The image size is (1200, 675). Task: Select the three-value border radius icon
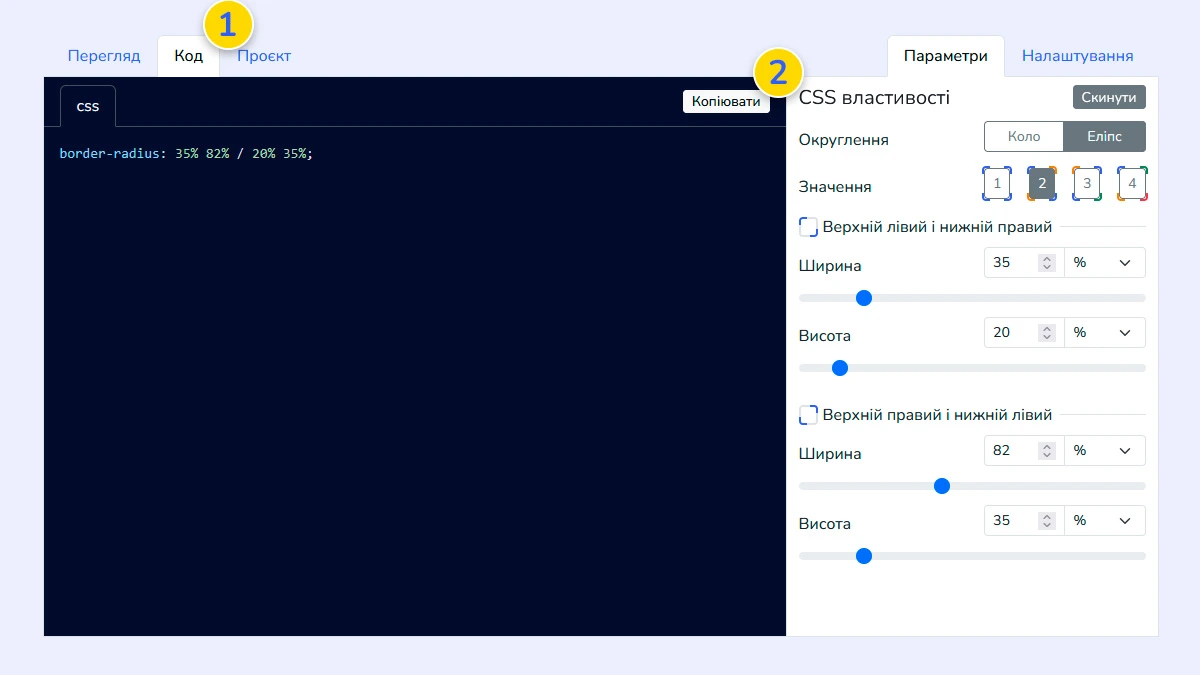coord(1086,183)
